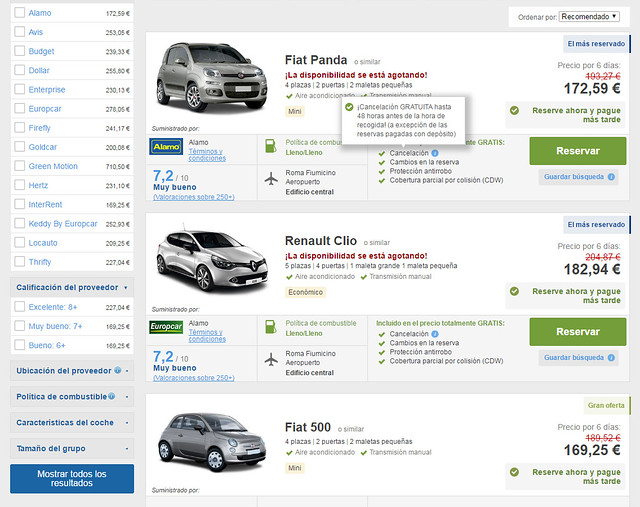Click the 169,25 € Fiat 500 price
The image size is (640, 507).
coord(592,450)
